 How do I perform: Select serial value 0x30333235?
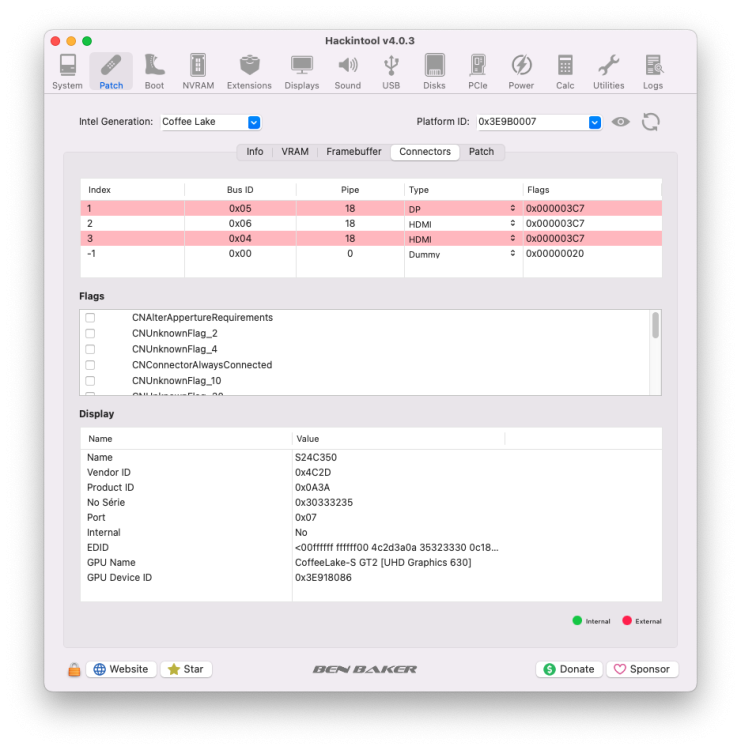(324, 503)
